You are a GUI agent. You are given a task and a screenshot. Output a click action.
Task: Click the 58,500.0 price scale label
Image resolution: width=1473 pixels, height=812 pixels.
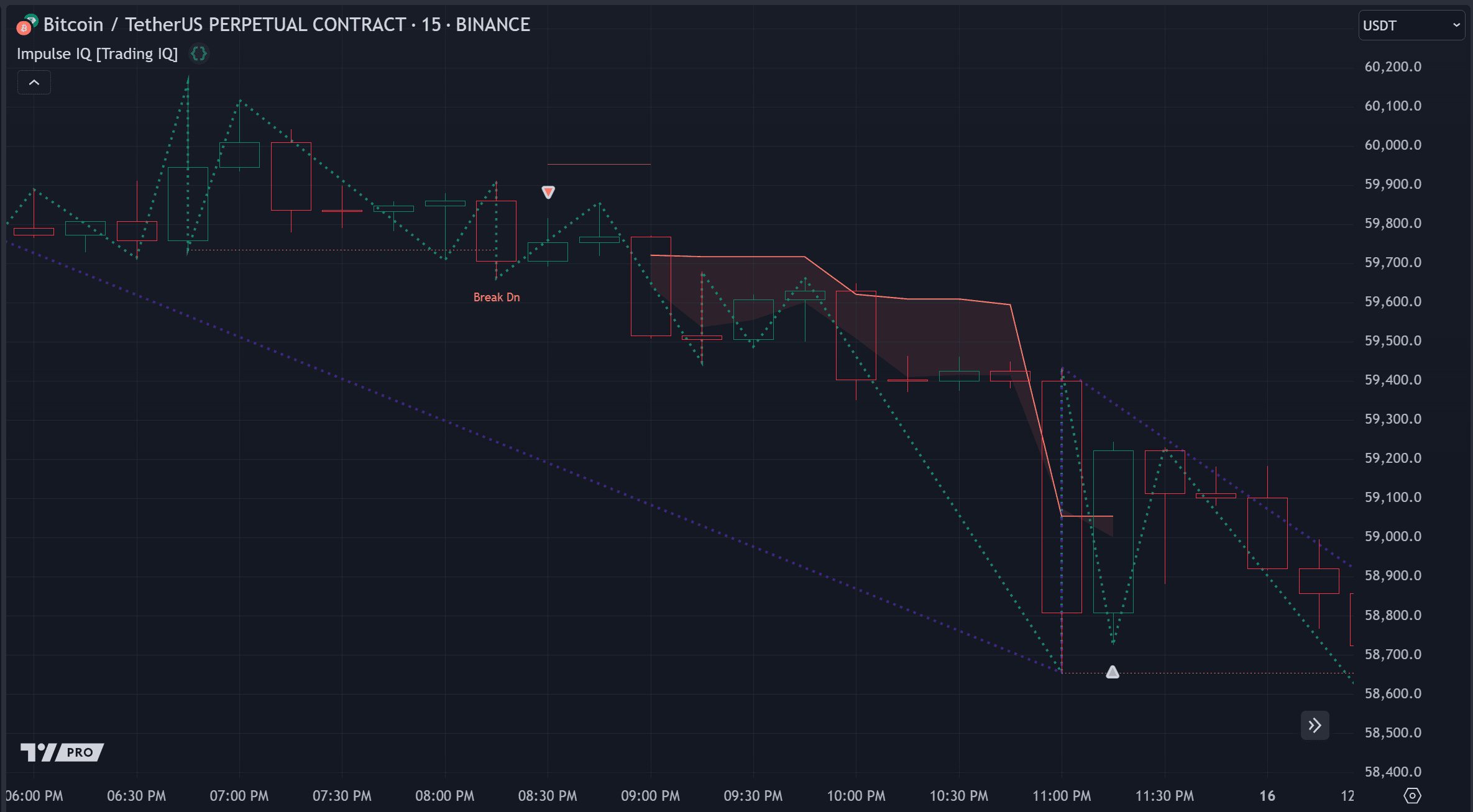click(x=1393, y=732)
